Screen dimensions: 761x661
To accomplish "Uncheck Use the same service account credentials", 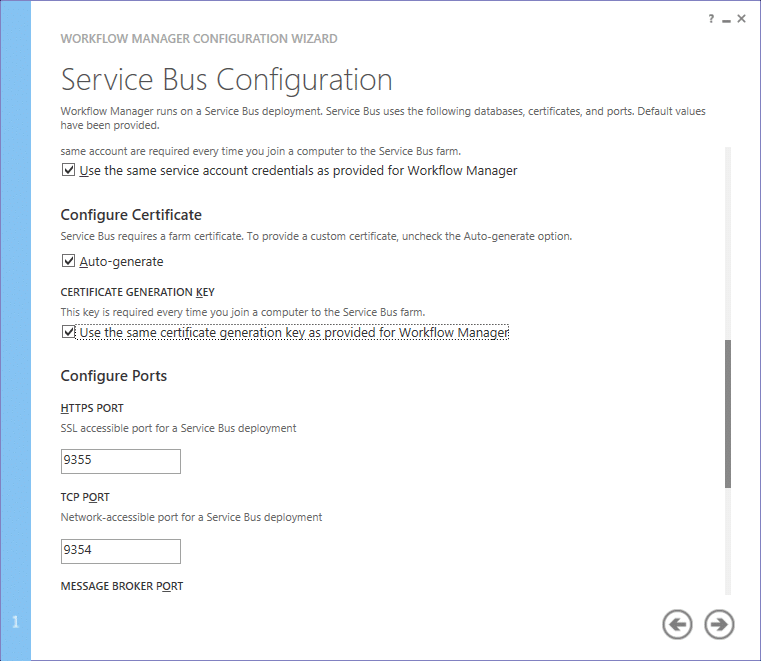I will click(x=68, y=170).
